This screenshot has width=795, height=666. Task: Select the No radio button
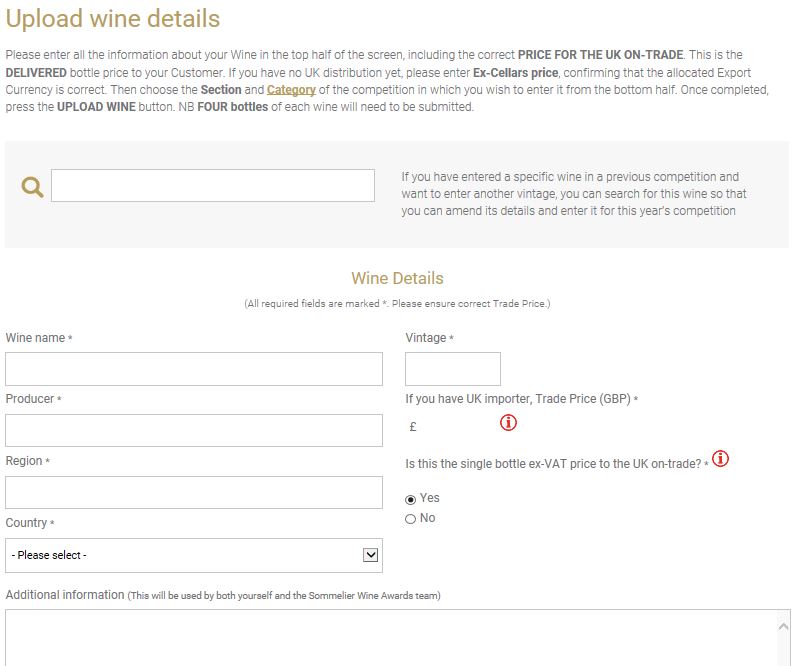(410, 519)
